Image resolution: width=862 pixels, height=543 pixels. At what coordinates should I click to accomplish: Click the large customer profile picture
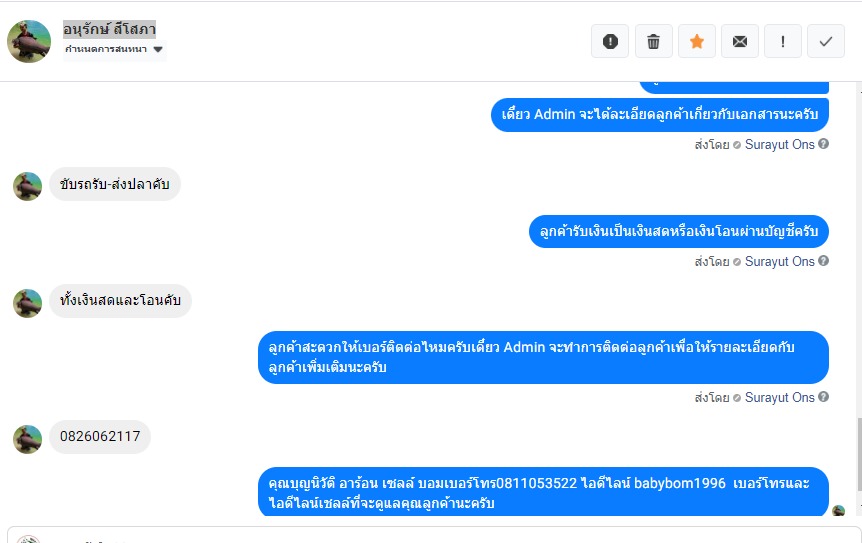click(29, 41)
